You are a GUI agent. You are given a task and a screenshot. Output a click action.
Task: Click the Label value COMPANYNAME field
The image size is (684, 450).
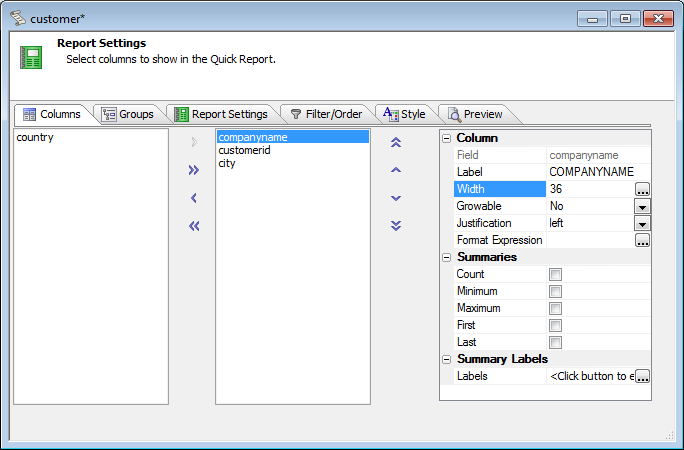coord(598,172)
